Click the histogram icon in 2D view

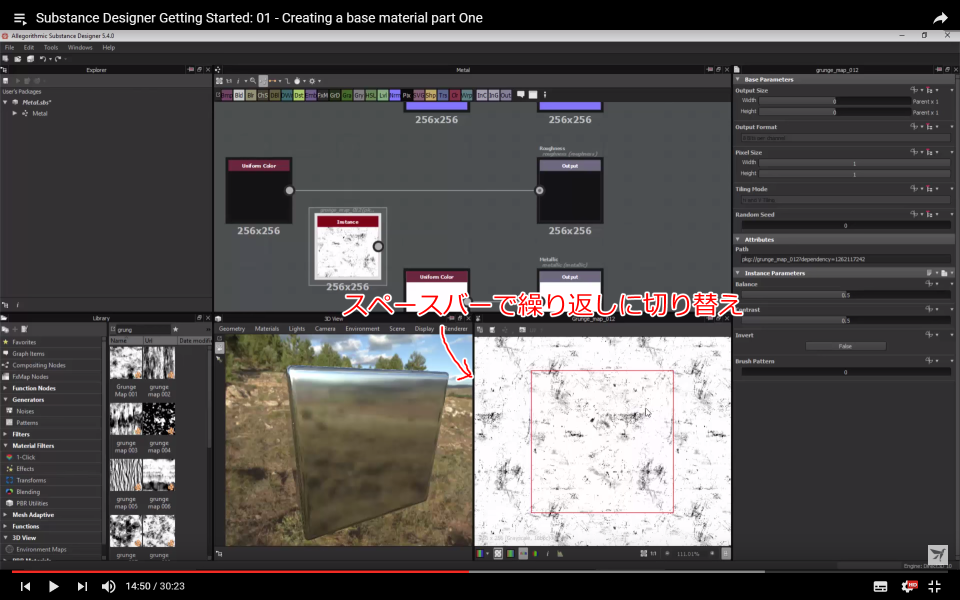pyautogui.click(x=560, y=553)
